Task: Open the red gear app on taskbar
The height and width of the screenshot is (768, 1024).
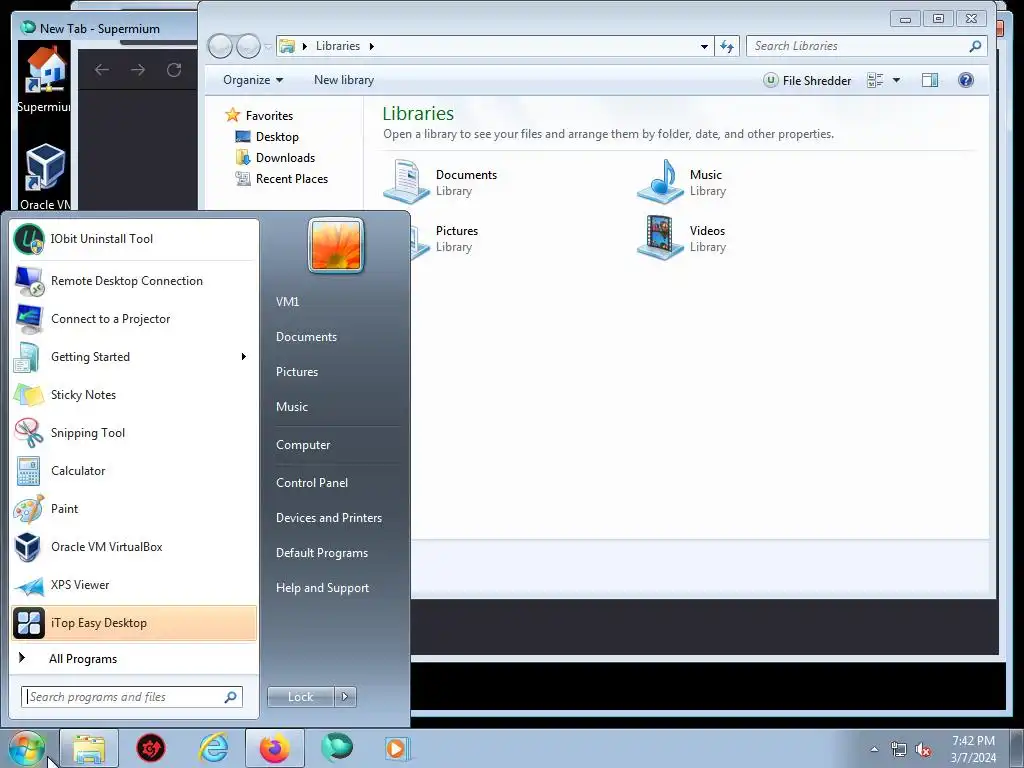Action: click(151, 748)
